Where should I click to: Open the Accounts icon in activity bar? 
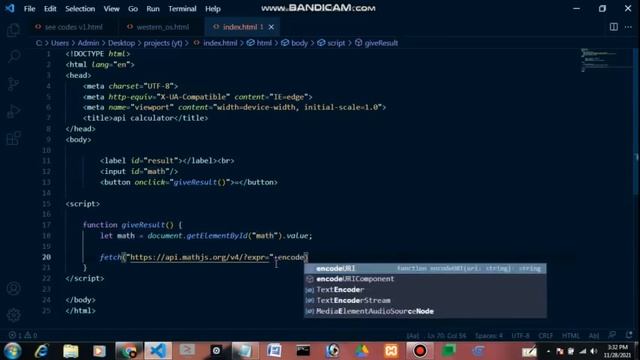[13, 289]
